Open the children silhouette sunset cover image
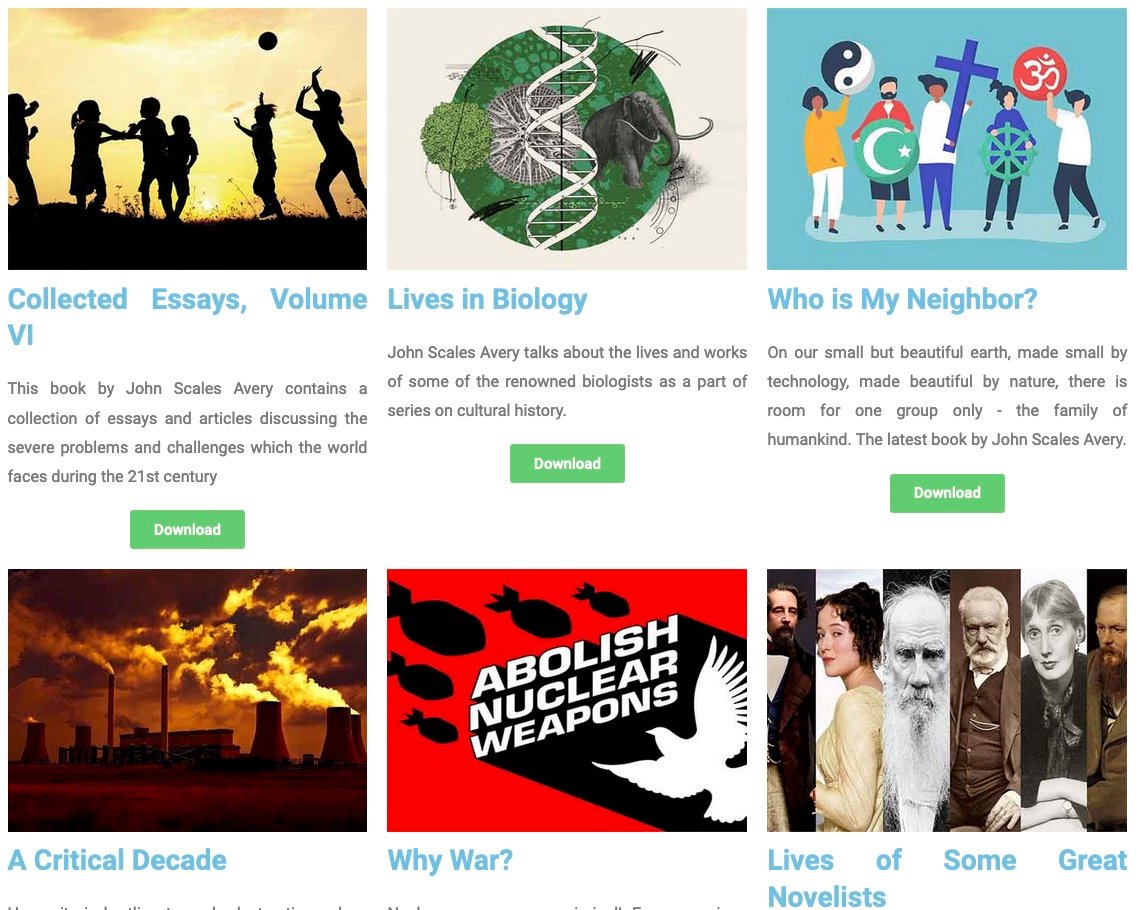The image size is (1138, 910). [187, 139]
